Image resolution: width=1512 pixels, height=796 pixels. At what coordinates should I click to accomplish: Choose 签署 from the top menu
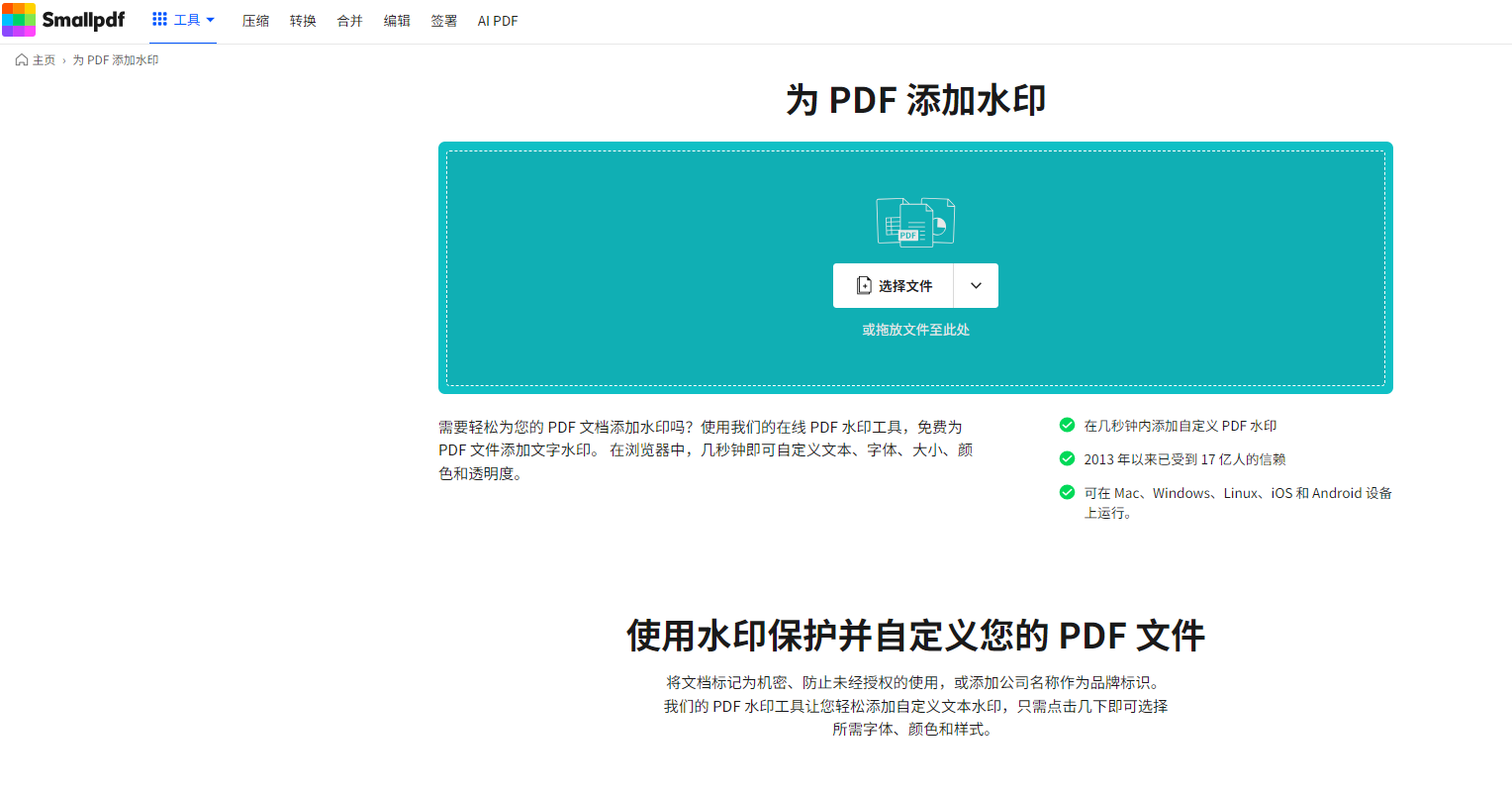pos(443,21)
